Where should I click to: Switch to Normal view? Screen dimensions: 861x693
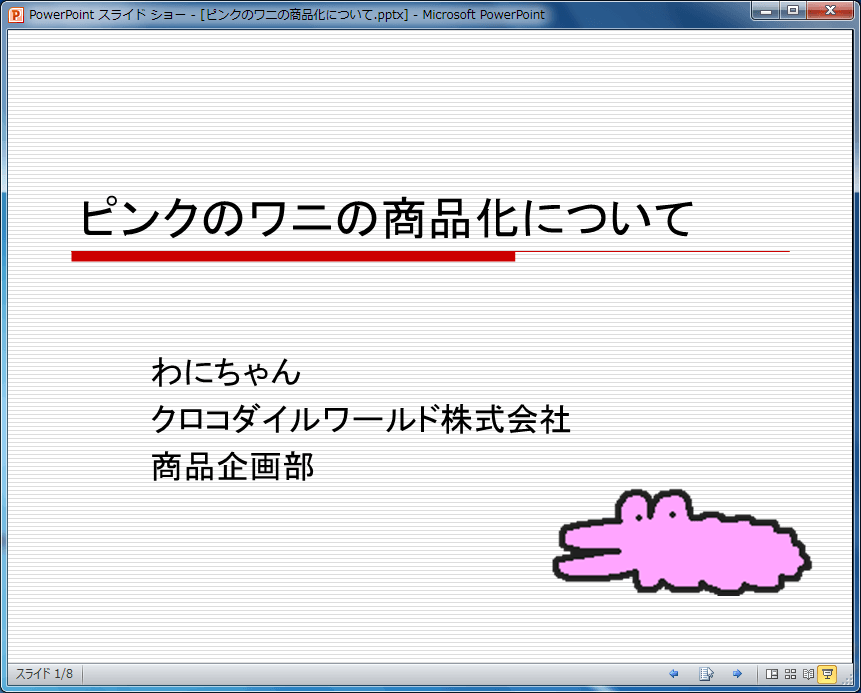[771, 674]
